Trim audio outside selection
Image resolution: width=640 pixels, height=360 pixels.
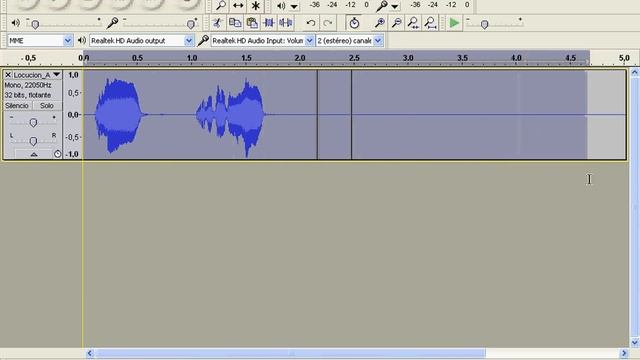click(269, 23)
